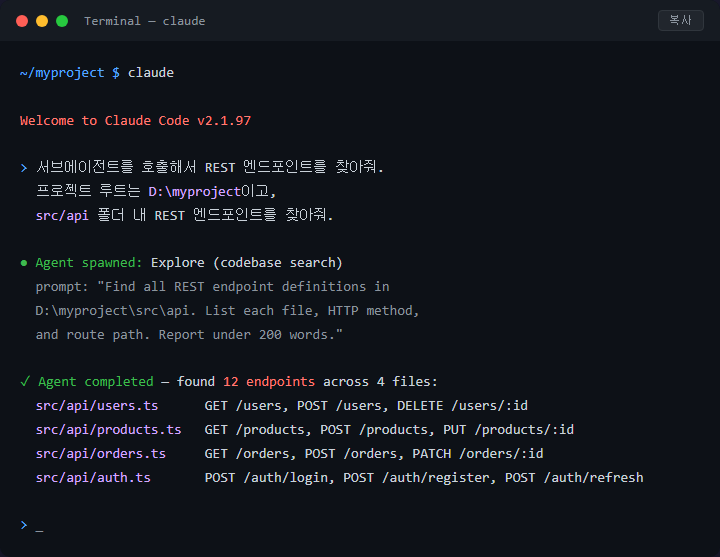Click the 'claude' command text

click(151, 73)
